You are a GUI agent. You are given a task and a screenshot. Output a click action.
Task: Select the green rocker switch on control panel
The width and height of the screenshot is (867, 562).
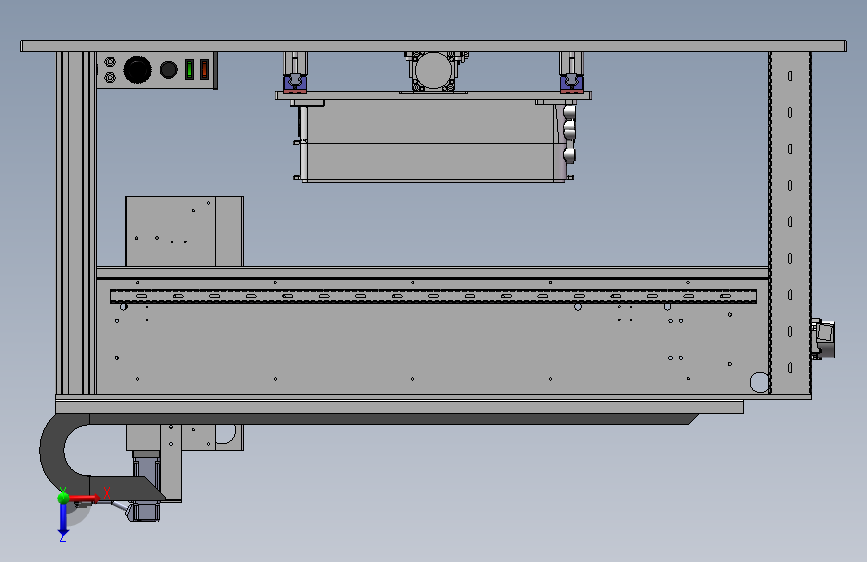click(x=189, y=69)
